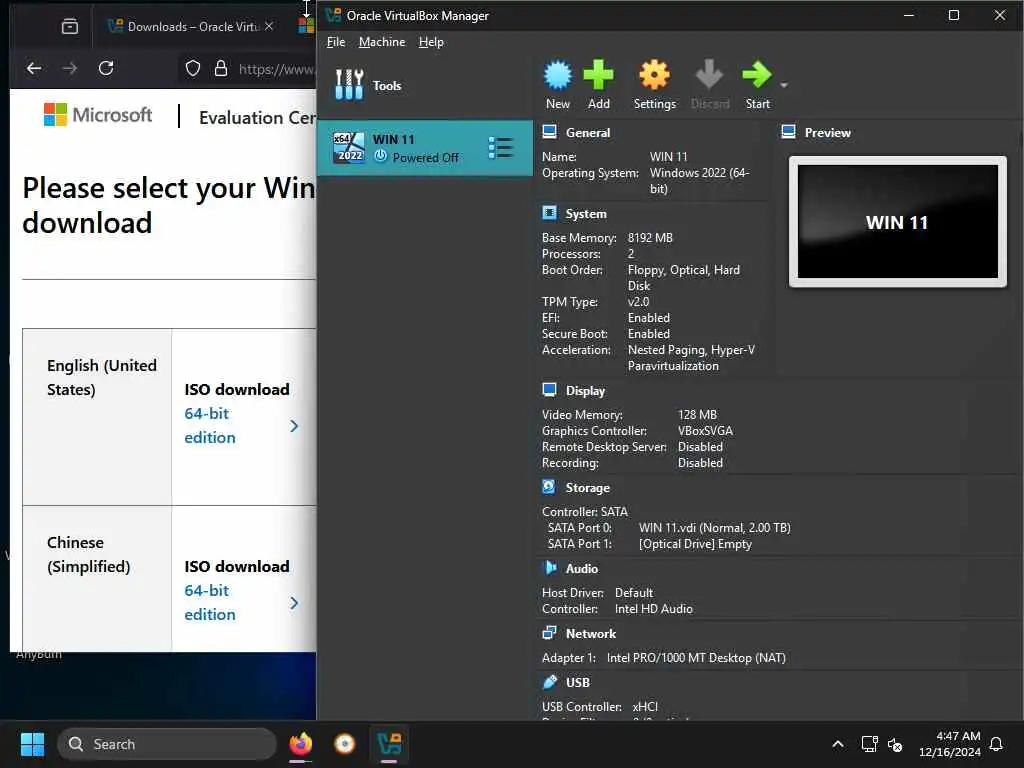Click the Display section monitor icon
Viewport: 1024px width, 768px height.
(x=550, y=391)
